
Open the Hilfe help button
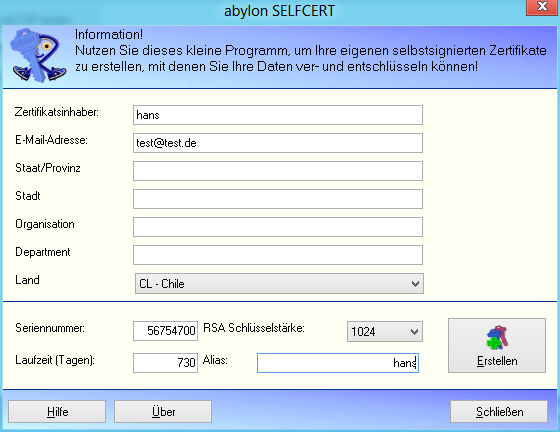click(57, 412)
